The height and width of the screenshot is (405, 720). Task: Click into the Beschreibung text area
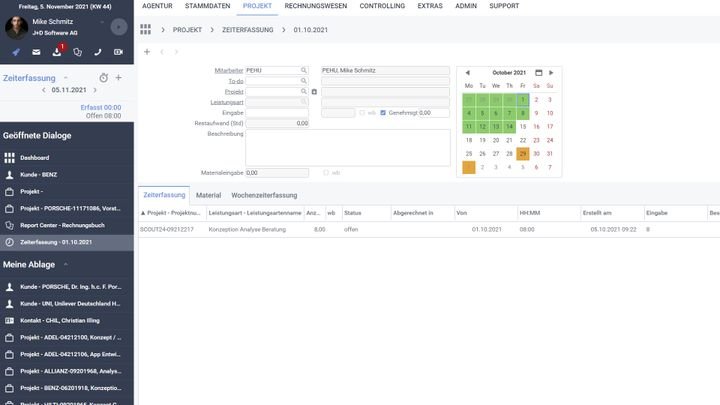(x=348, y=147)
